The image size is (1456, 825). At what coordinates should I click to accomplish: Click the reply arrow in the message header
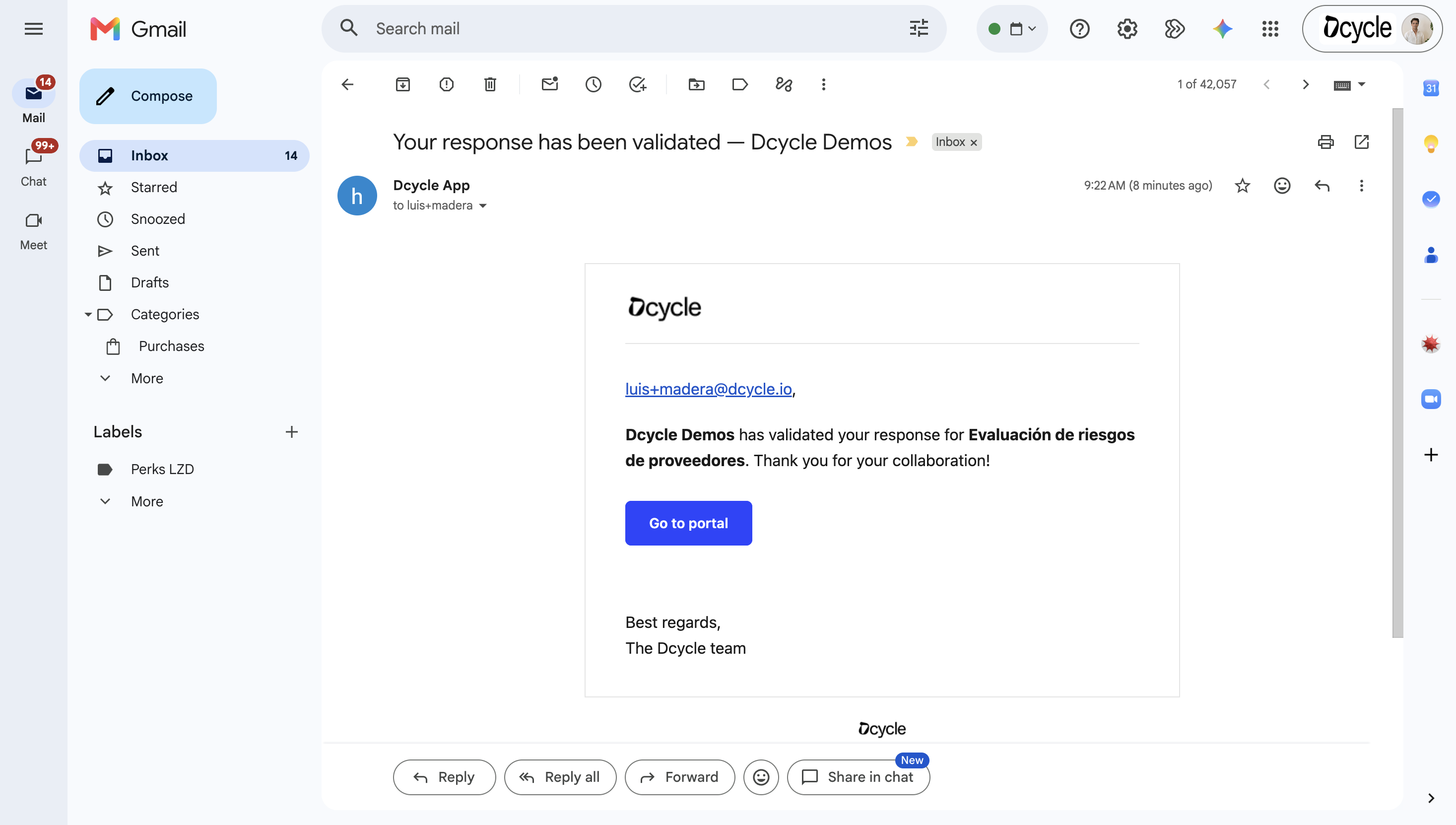click(1322, 186)
